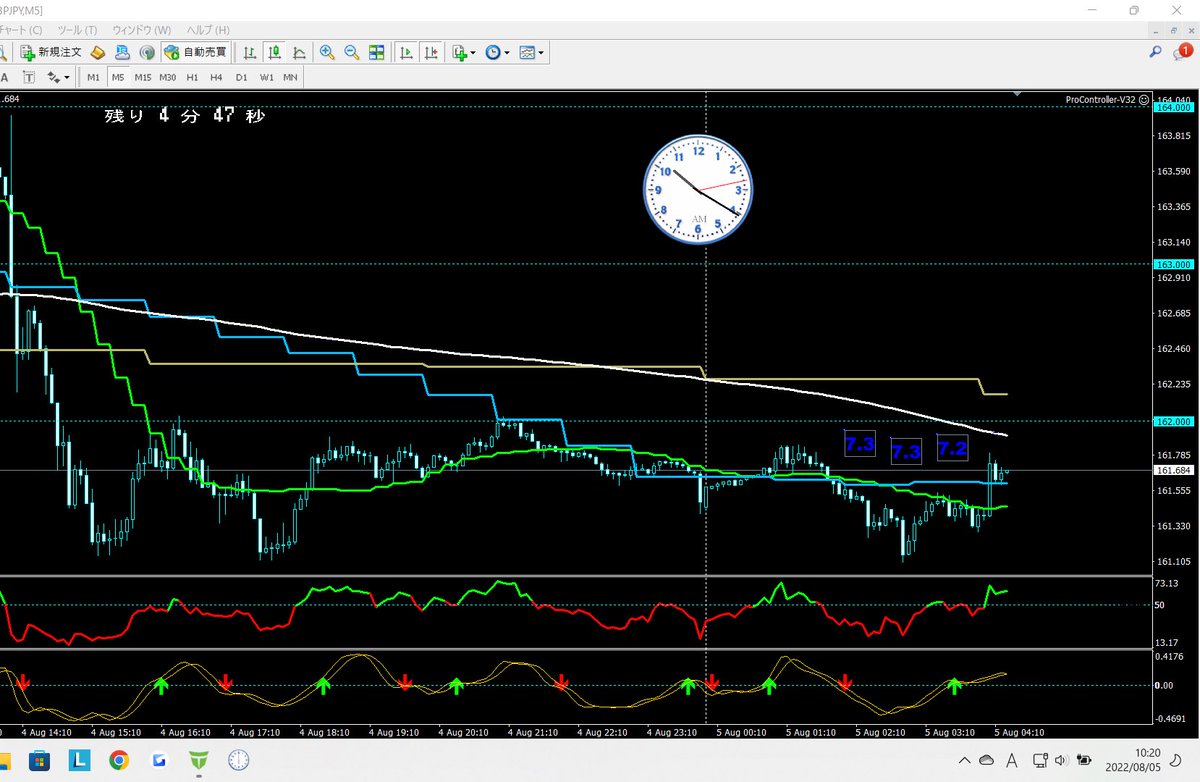Viewport: 1200px width, 782px height.
Task: Select the first blue 7.3 label
Action: click(860, 443)
